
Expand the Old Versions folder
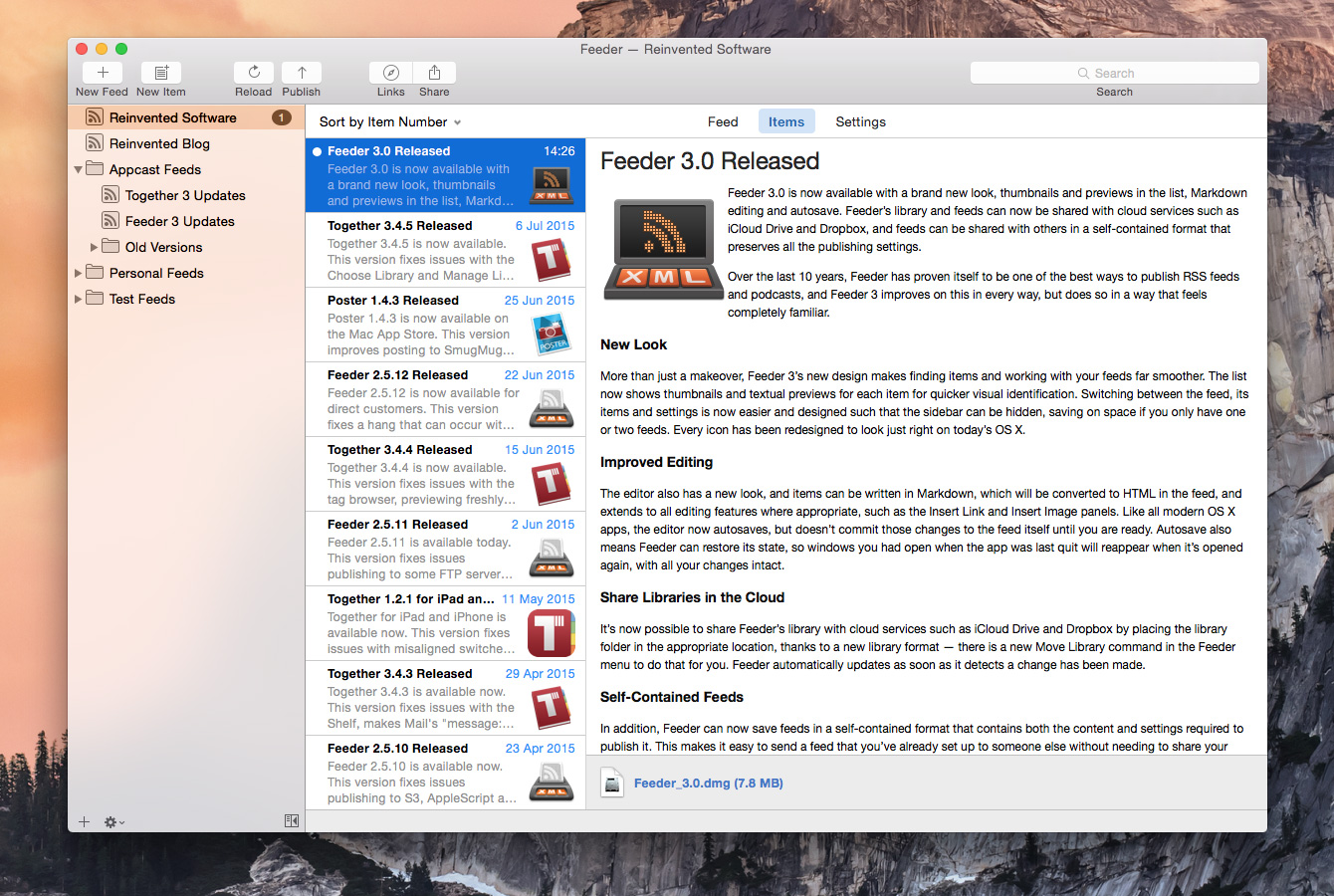tap(94, 247)
